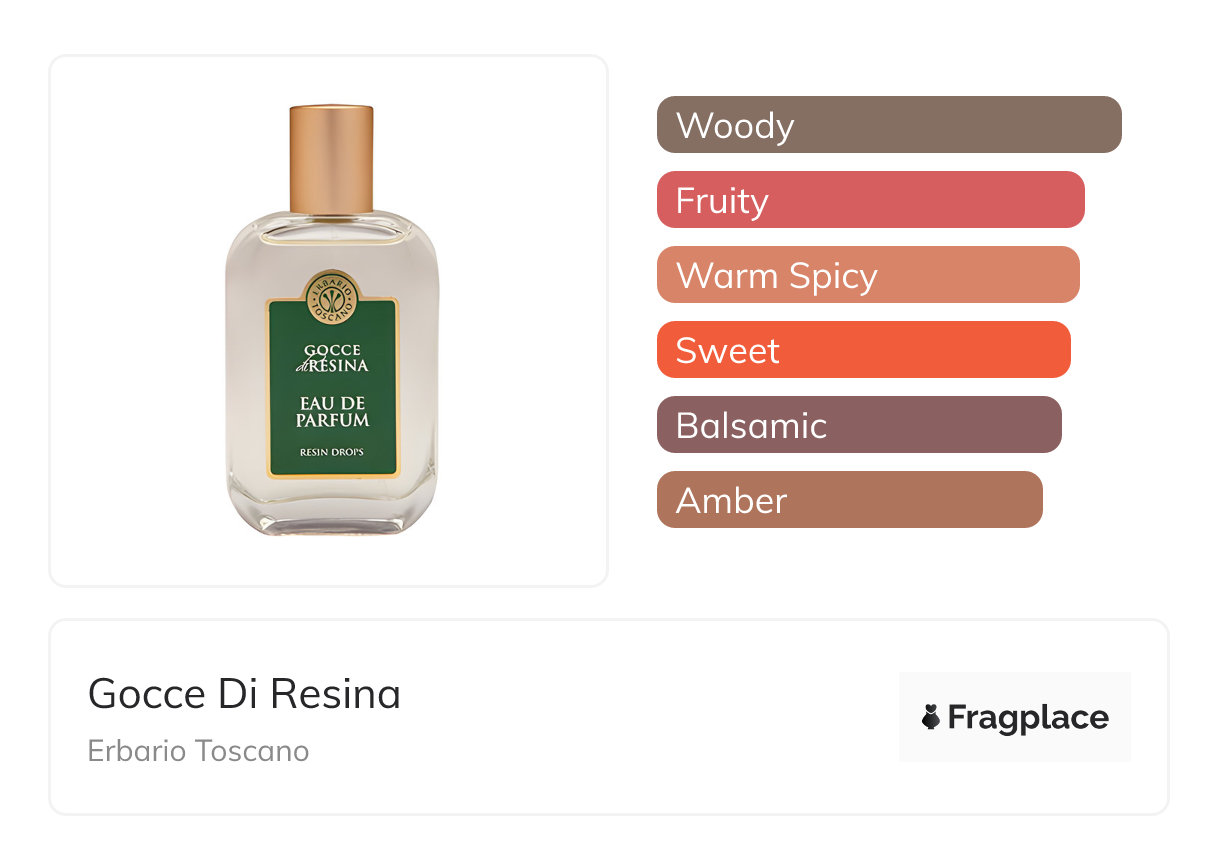Click the Warm Spicy accord bar

tap(868, 275)
